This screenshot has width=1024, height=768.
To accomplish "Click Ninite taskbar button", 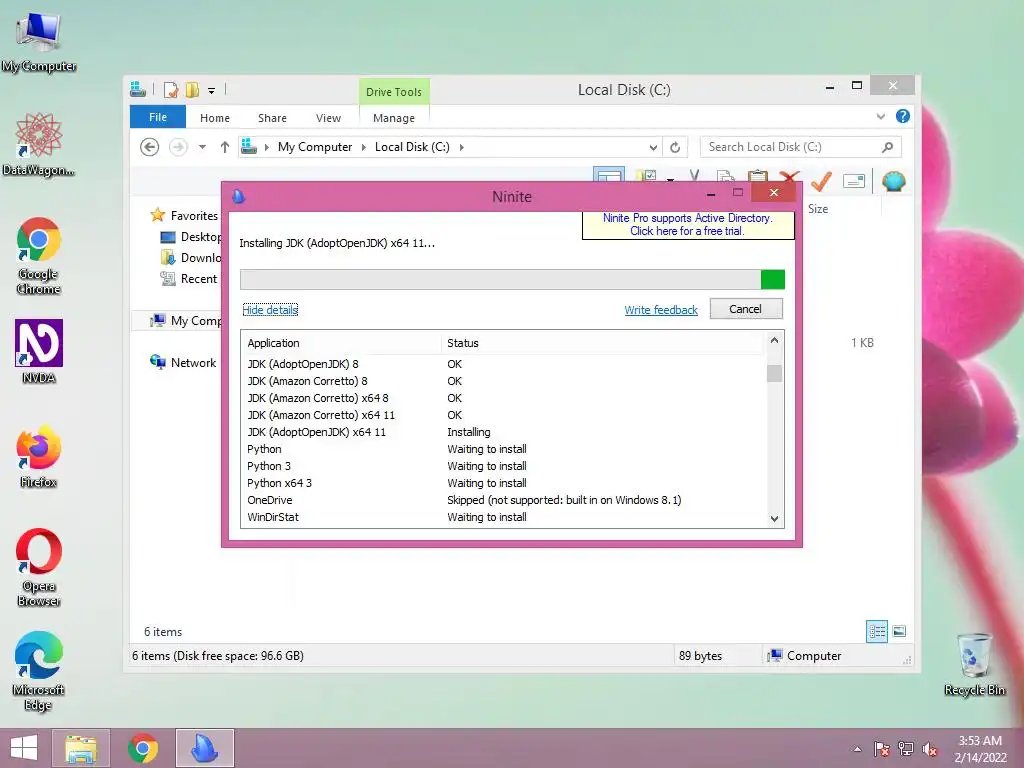I will [x=204, y=748].
